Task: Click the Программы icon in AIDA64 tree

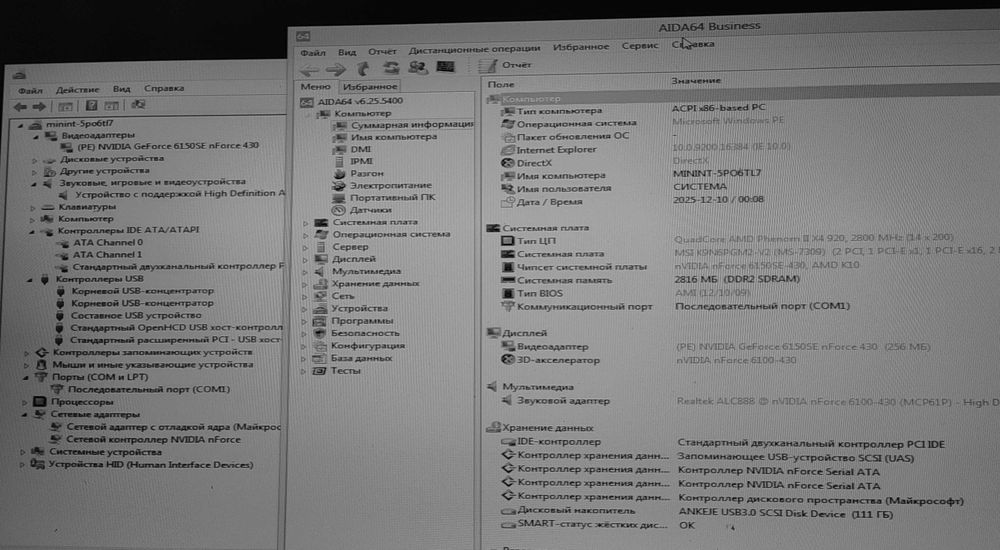Action: [x=320, y=321]
